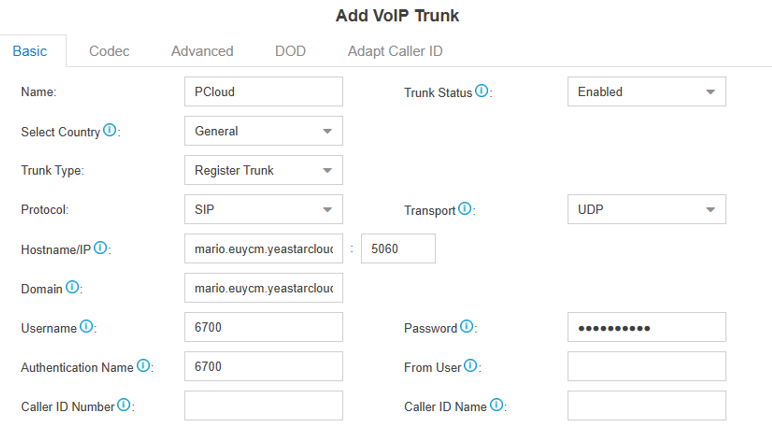Click the Name field containing PCloud
The height and width of the screenshot is (434, 772).
263,92
